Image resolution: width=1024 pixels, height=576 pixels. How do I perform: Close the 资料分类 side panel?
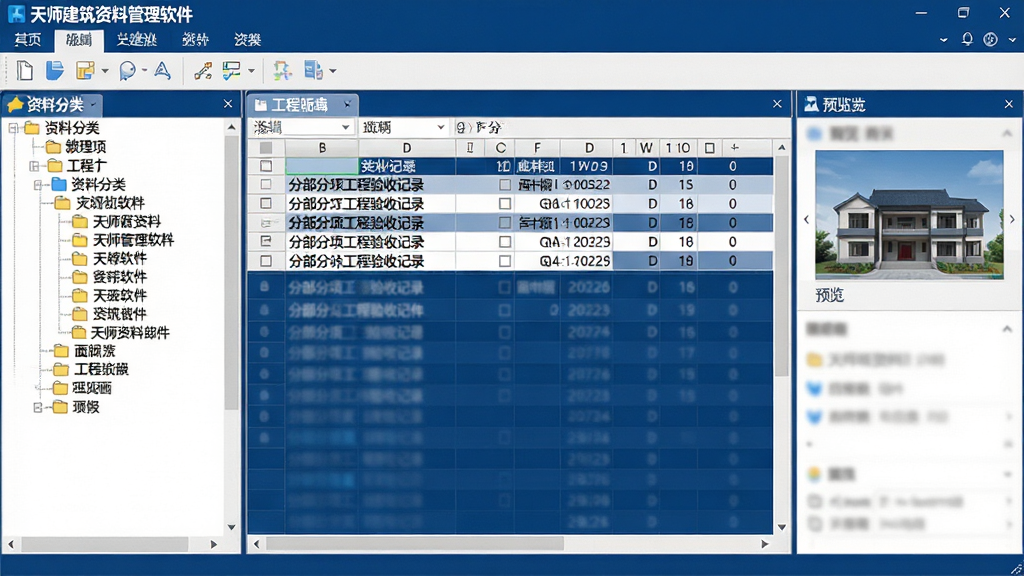point(228,104)
